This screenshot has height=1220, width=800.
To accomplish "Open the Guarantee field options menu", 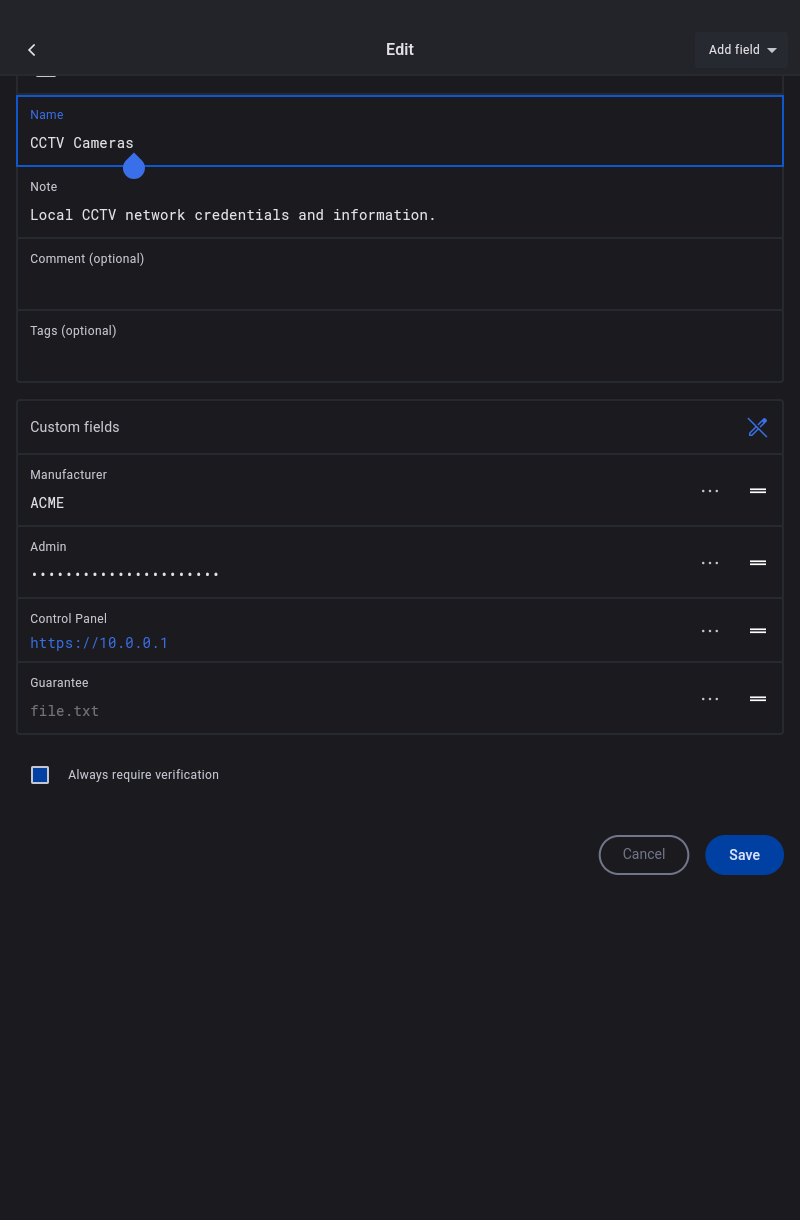I will point(710,699).
